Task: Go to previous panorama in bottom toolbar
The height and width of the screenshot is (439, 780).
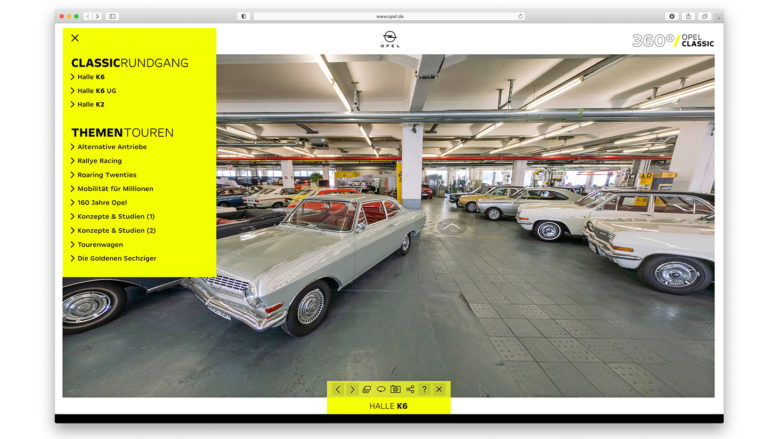Action: pyautogui.click(x=338, y=389)
